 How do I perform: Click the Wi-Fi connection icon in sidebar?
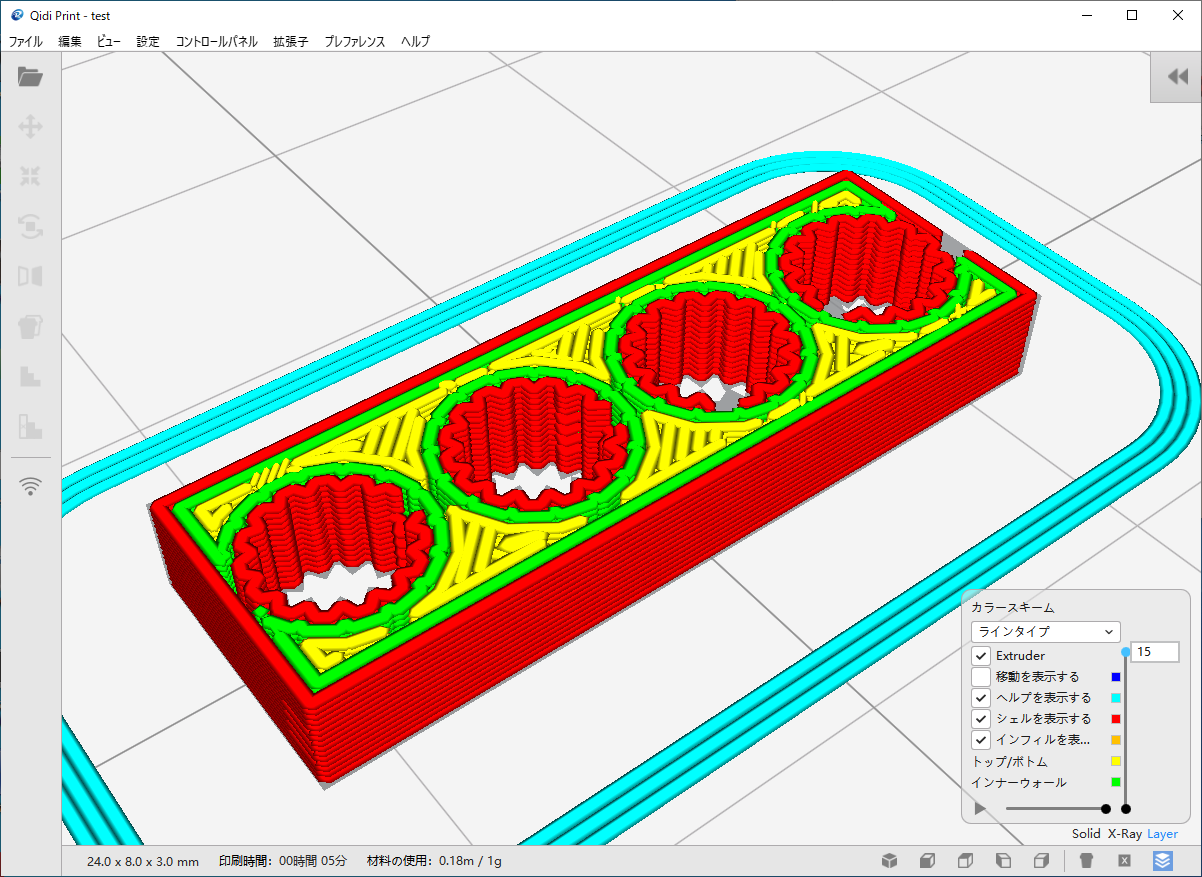click(x=31, y=486)
